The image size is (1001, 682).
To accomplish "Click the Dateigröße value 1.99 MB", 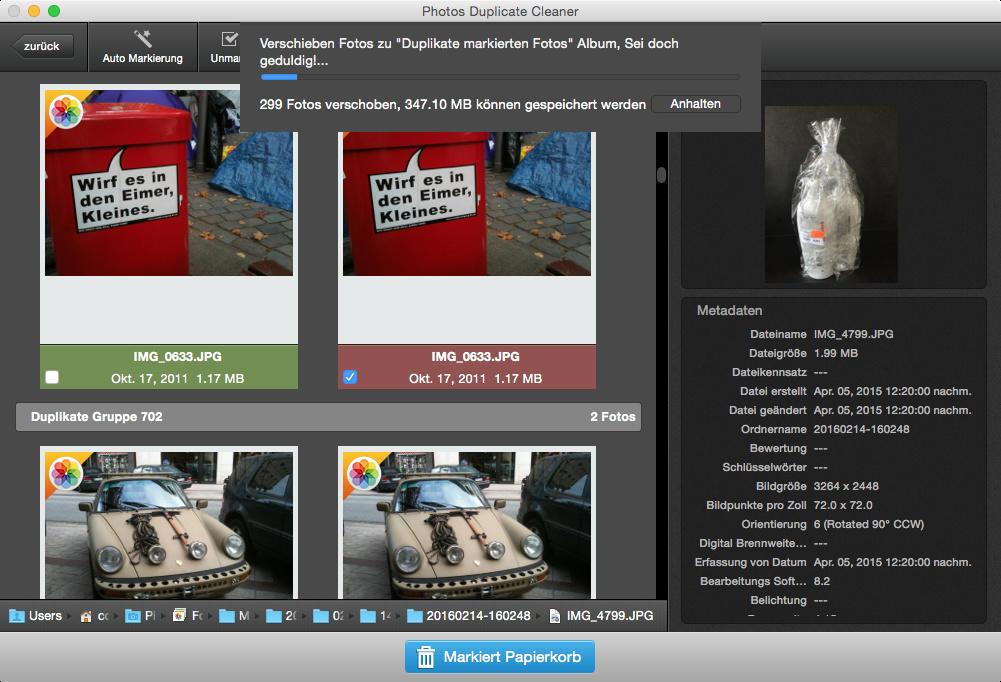I will pos(836,353).
